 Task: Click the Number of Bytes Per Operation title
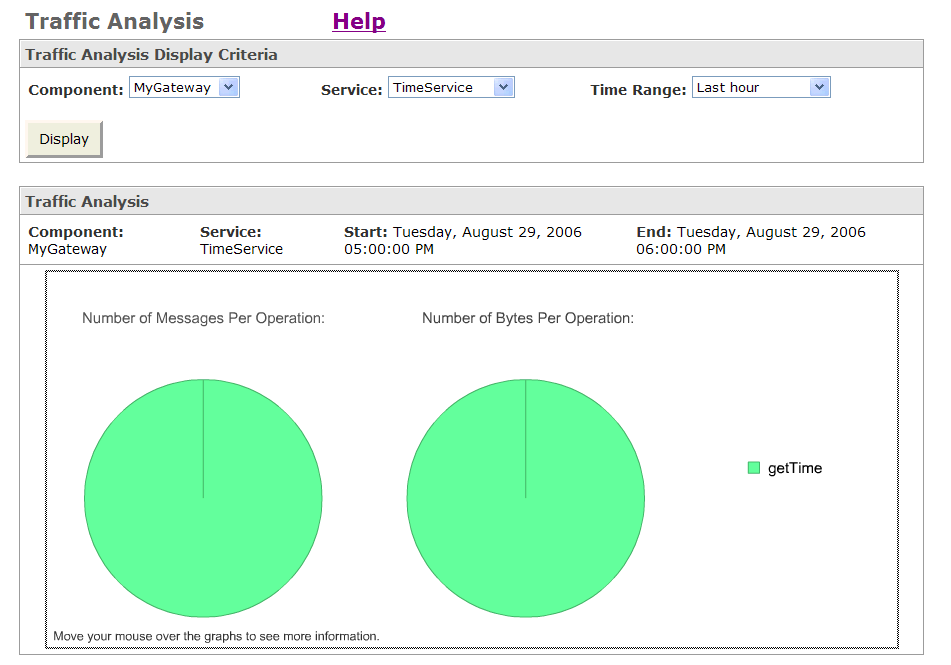528,318
